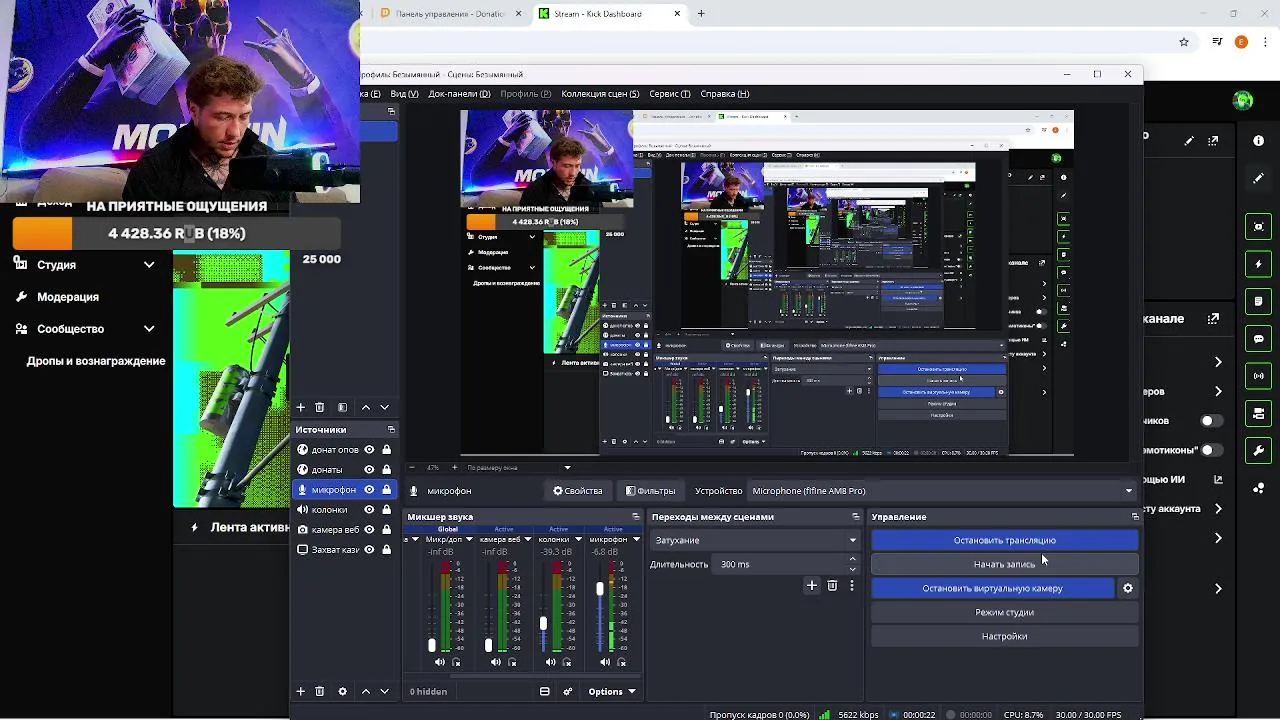Pop out the Управление dock
The height and width of the screenshot is (720, 1280).
(x=1135, y=517)
